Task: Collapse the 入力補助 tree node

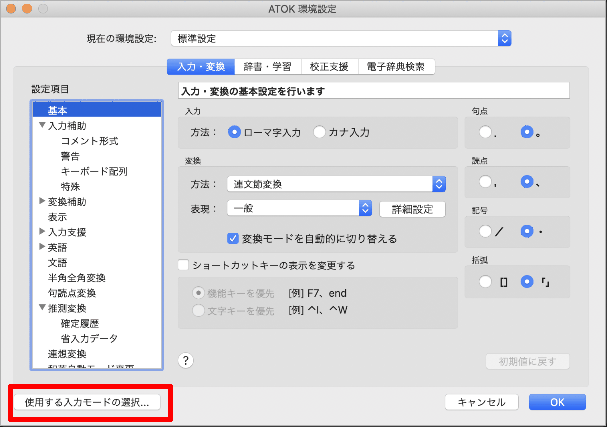Action: pyautogui.click(x=42, y=126)
